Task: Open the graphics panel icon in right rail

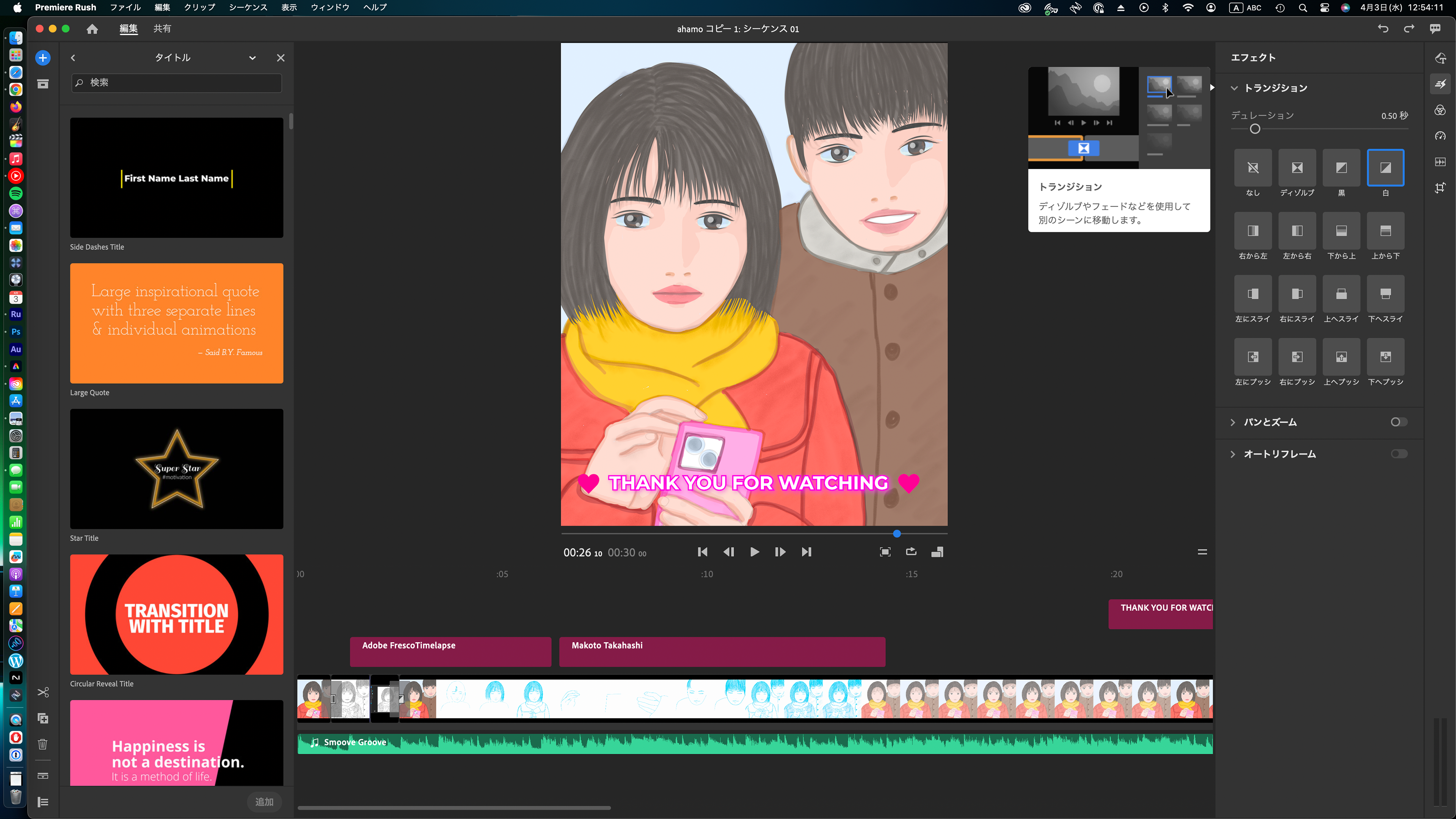Action: pos(1440,58)
